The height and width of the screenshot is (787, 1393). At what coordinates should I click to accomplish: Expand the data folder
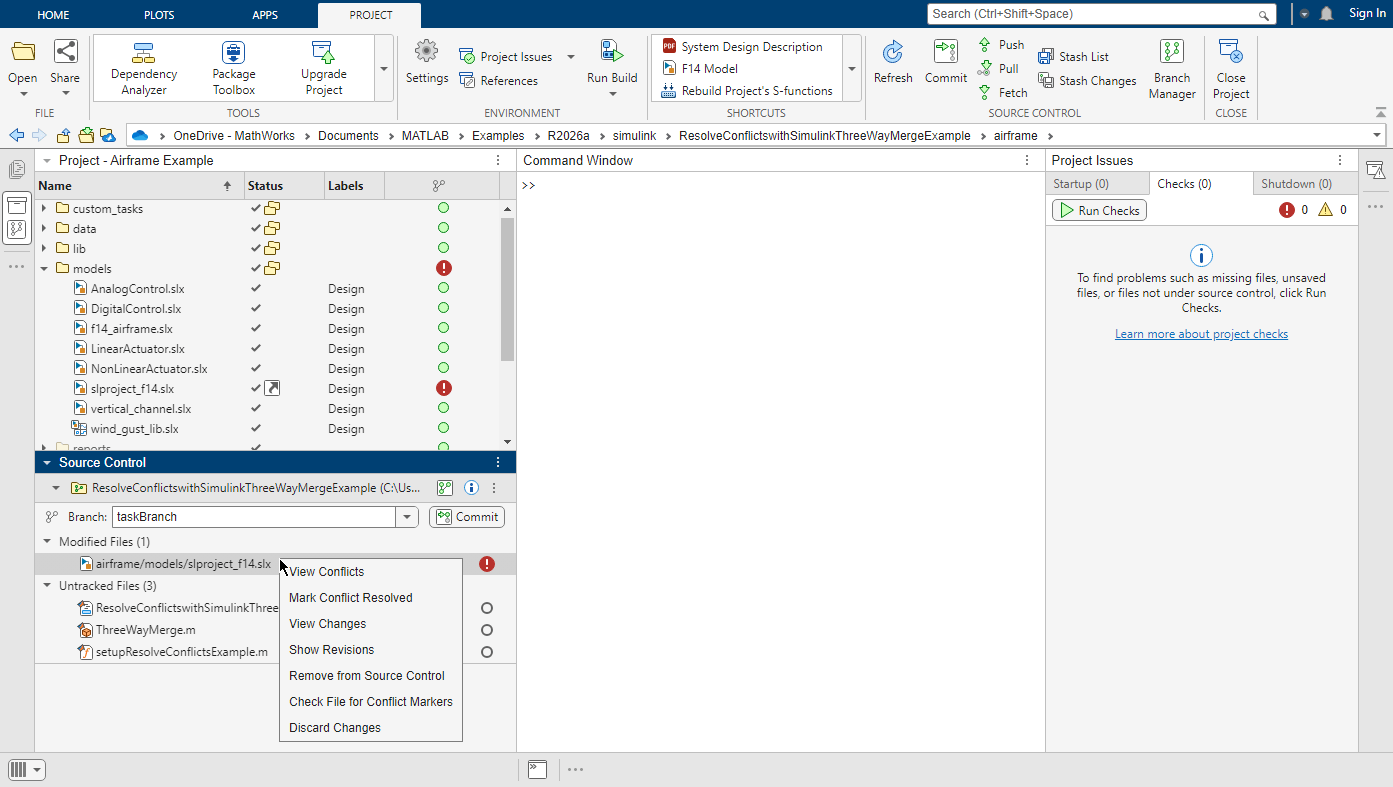pyautogui.click(x=44, y=229)
